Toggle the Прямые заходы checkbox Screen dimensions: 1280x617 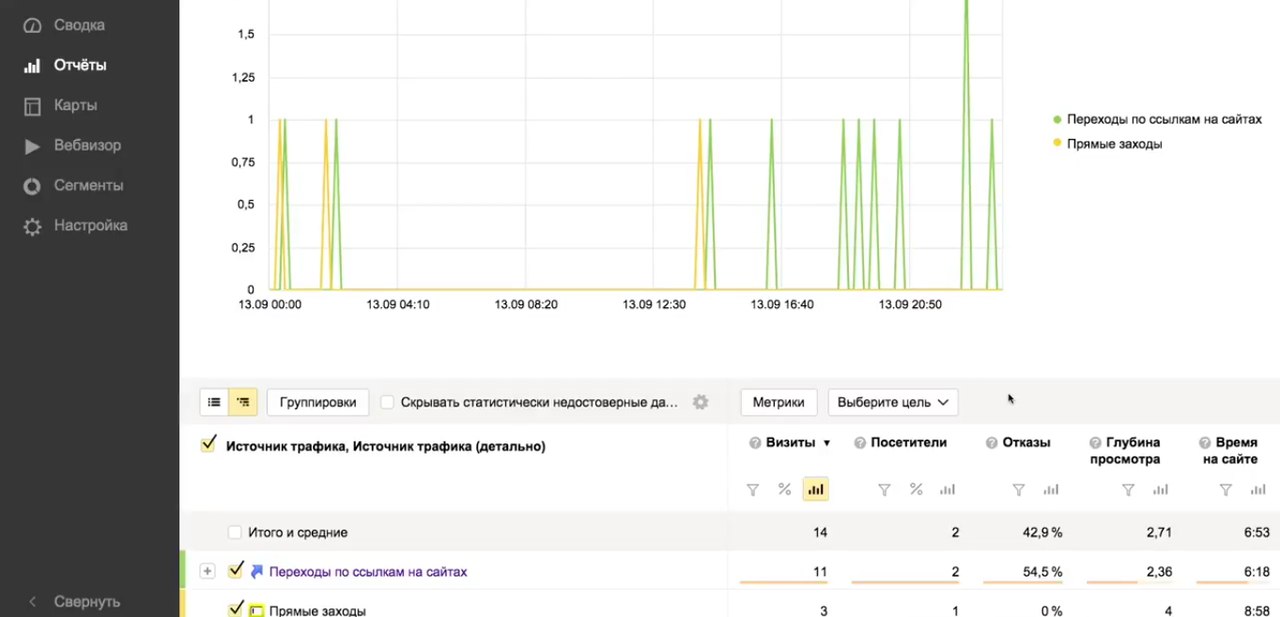[236, 609]
